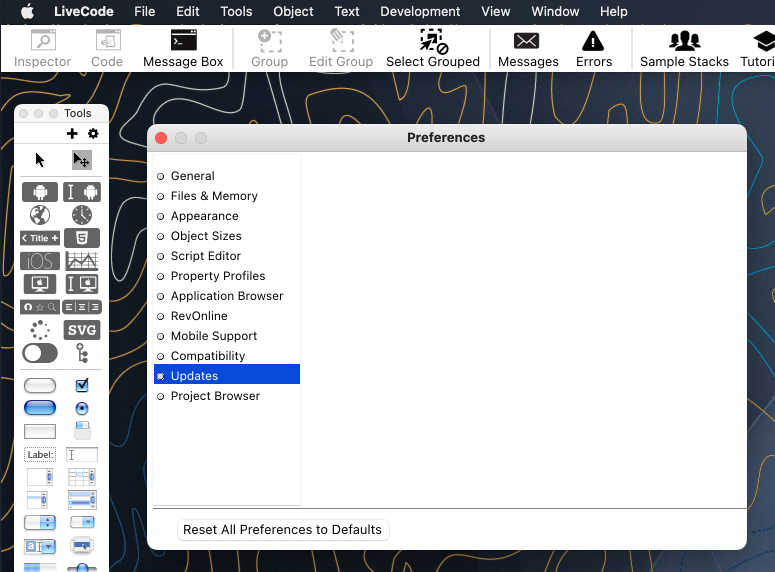This screenshot has height=572, width=775.
Task: Pick the Header bar Title widget
Action: point(40,238)
